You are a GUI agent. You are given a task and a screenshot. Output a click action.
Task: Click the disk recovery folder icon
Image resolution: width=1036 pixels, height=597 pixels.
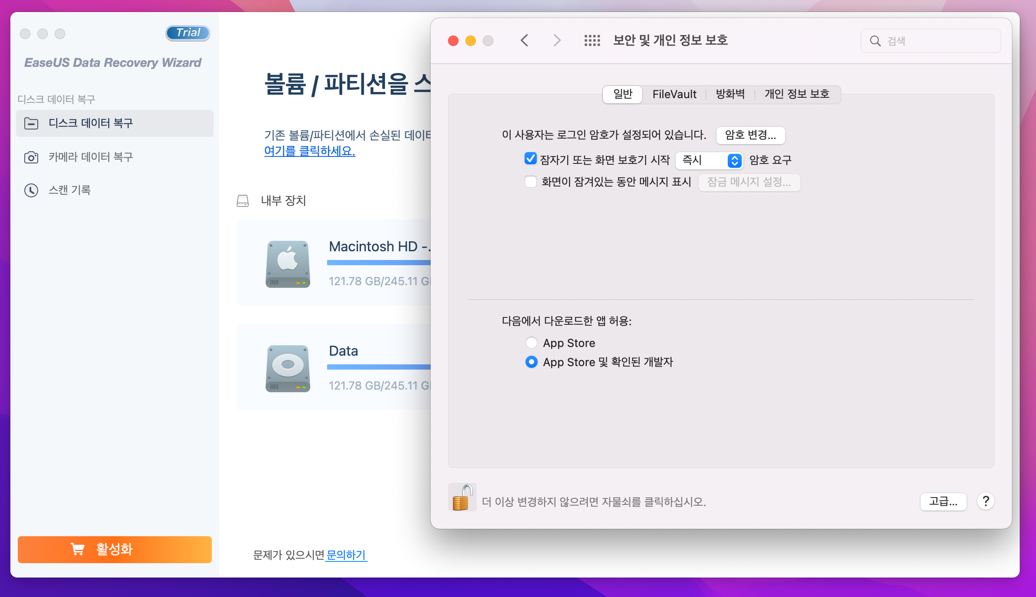click(x=31, y=123)
